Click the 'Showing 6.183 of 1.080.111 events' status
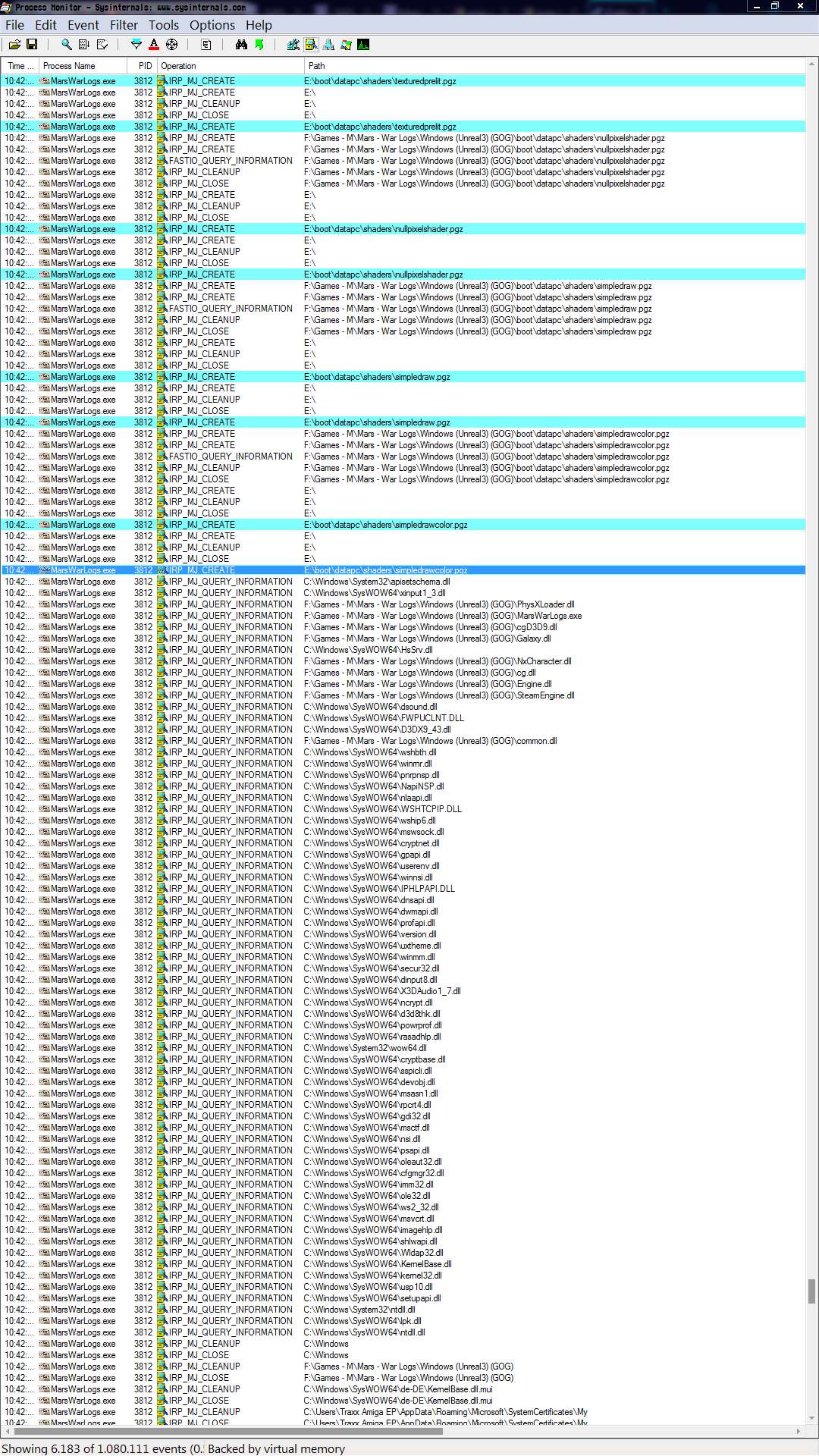This screenshot has width=819, height=1456. tap(102, 1448)
